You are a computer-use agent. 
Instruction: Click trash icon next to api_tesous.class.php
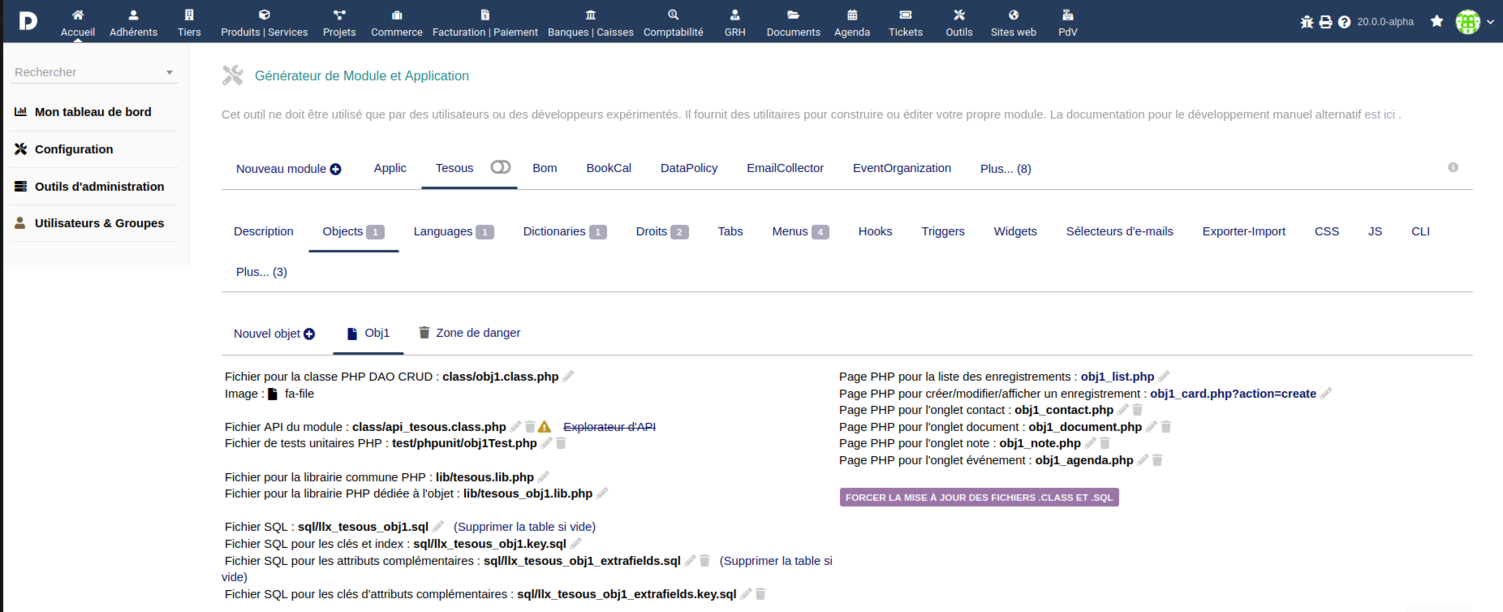[530, 427]
